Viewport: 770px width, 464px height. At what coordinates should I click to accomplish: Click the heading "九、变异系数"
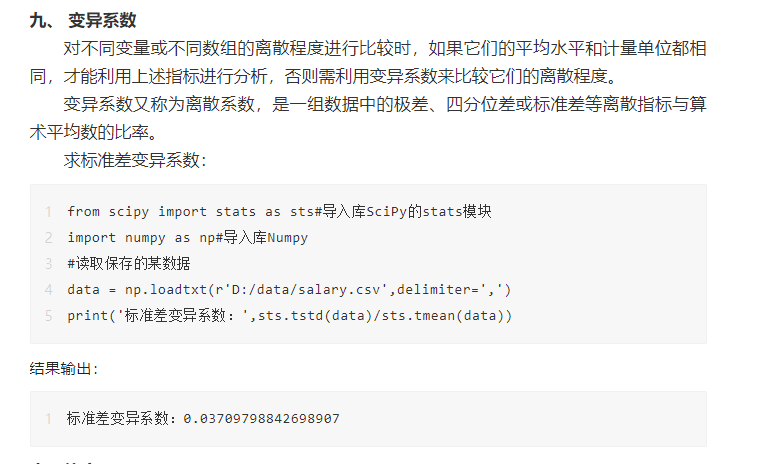pyautogui.click(x=84, y=20)
